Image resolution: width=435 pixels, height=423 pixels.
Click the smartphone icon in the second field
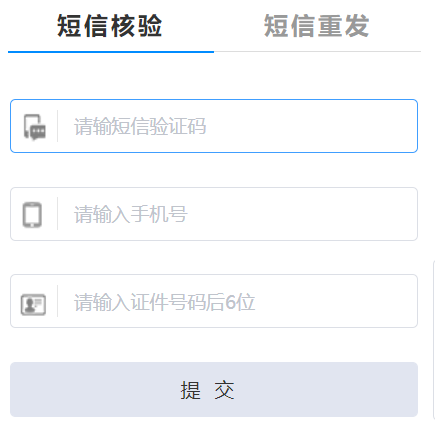[32, 215]
